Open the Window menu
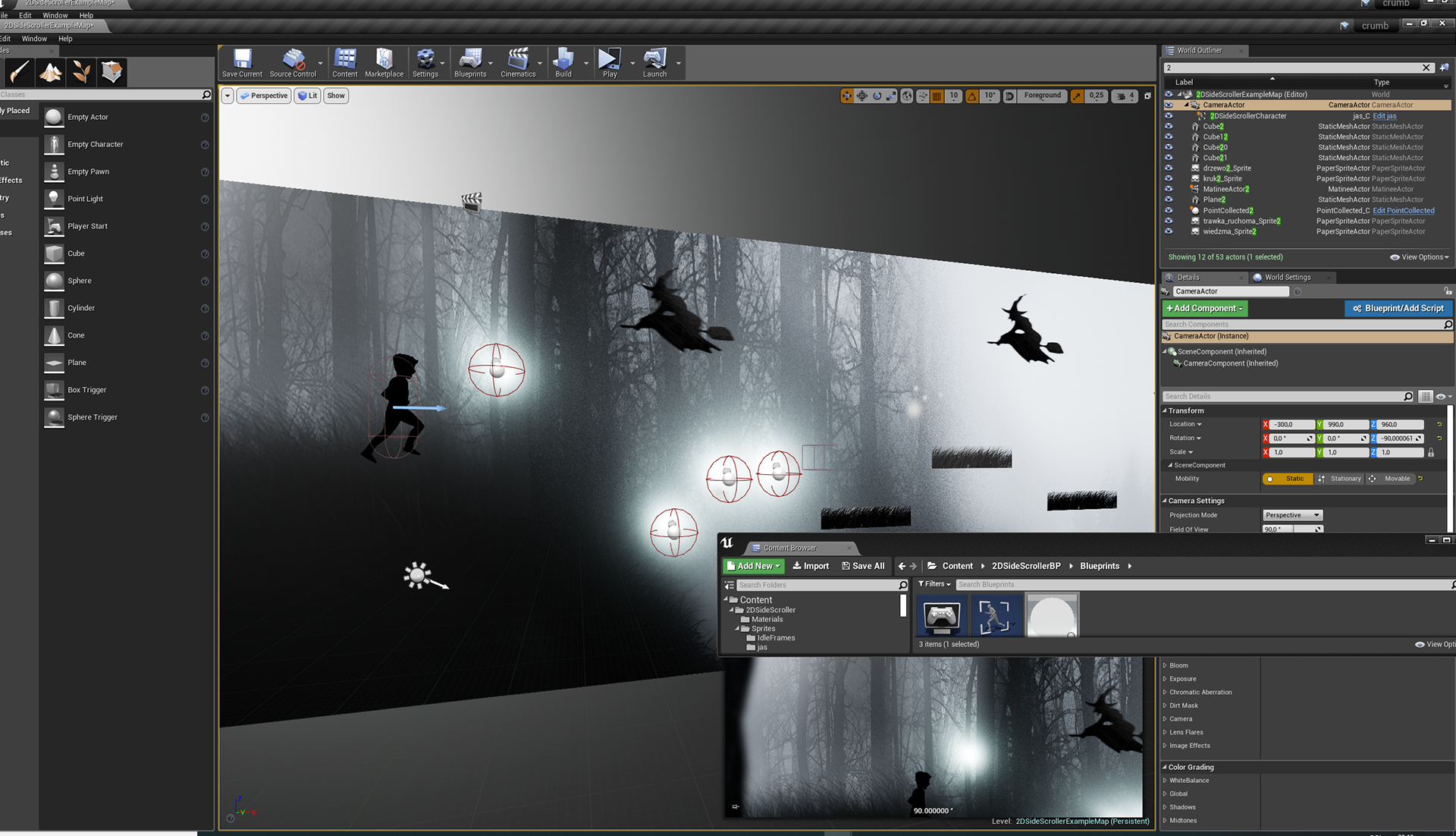The height and width of the screenshot is (836, 1456). [34, 39]
